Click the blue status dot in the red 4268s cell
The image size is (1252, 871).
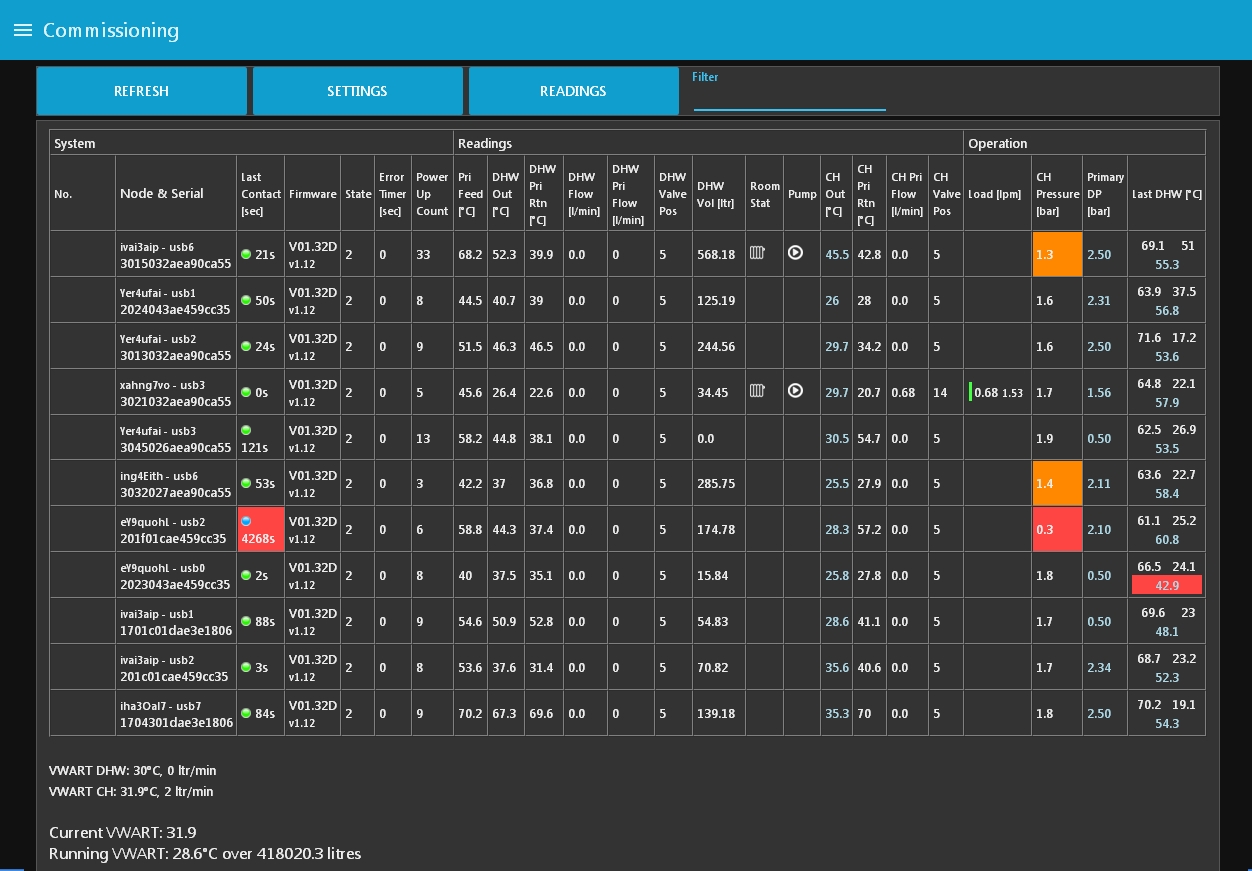coord(246,521)
